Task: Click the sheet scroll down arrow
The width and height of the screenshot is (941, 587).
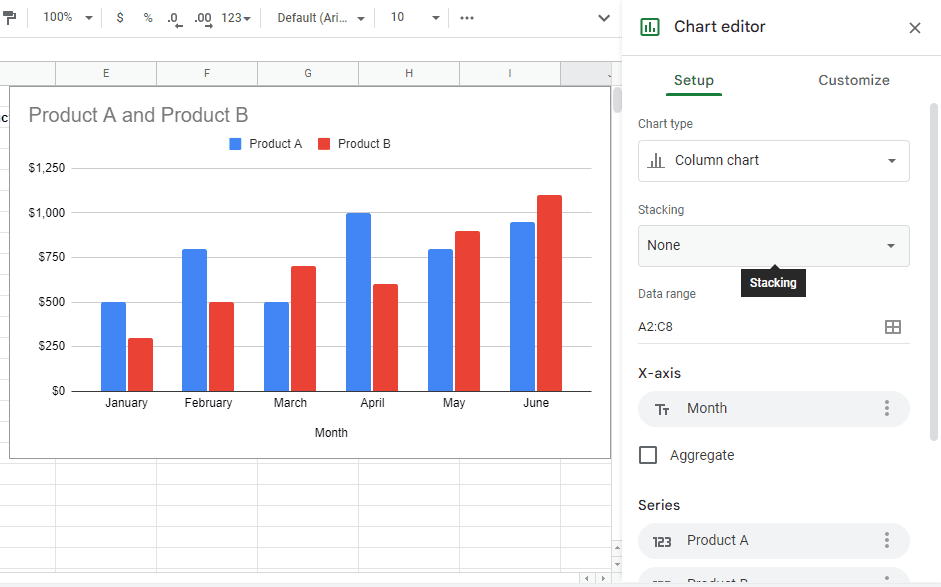Action: click(x=617, y=564)
